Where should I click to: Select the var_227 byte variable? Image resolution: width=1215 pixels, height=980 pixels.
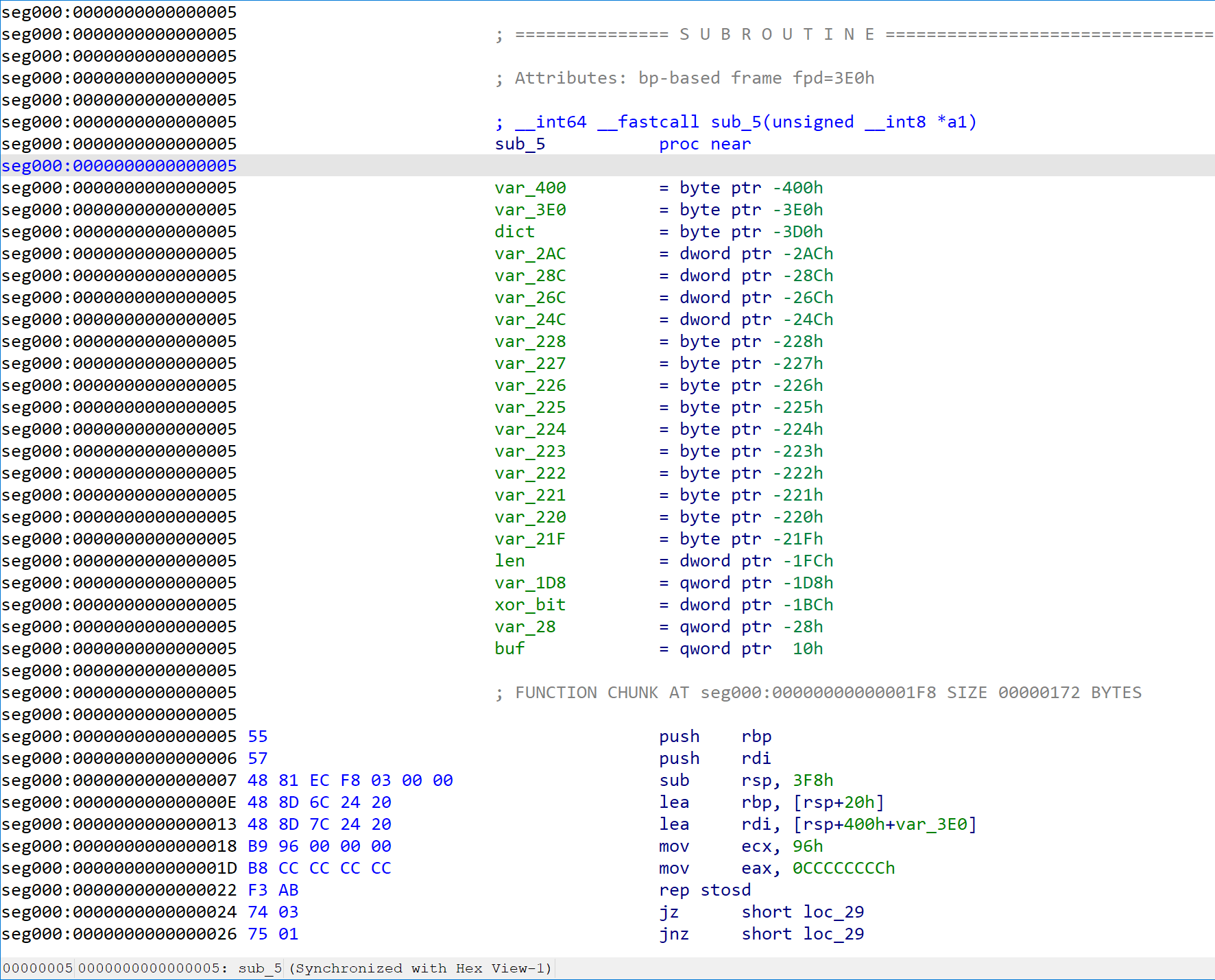coord(530,363)
